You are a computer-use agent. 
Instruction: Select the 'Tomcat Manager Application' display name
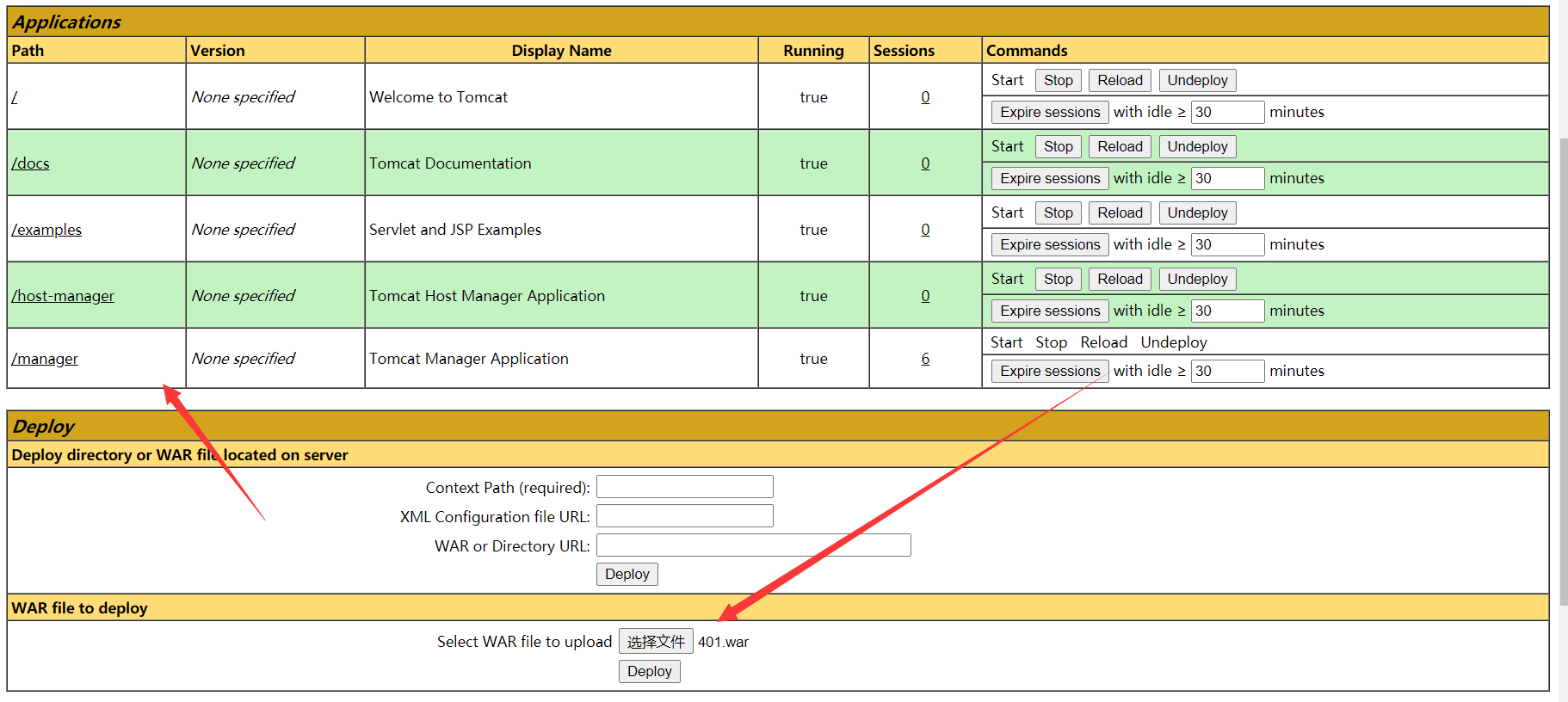point(469,359)
